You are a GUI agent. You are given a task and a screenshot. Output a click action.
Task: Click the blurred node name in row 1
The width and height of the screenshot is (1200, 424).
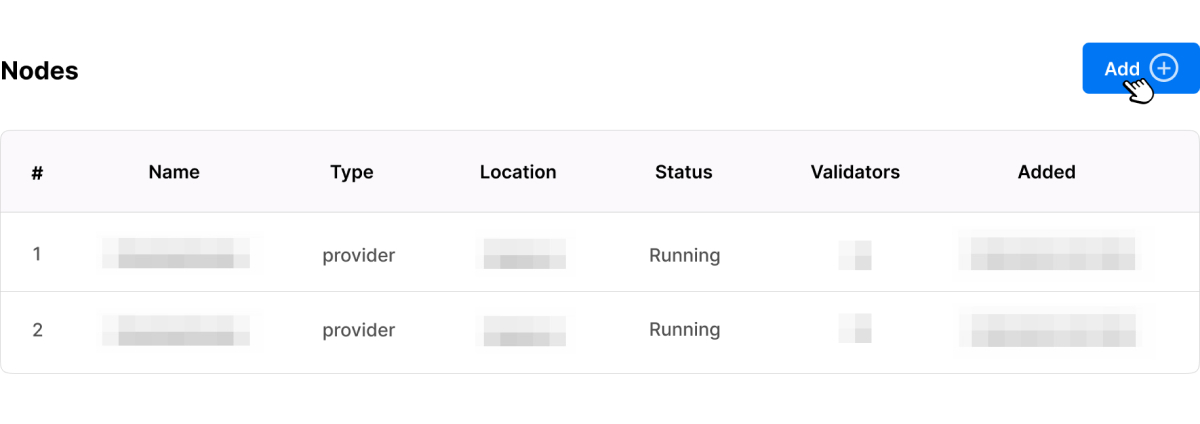click(175, 254)
